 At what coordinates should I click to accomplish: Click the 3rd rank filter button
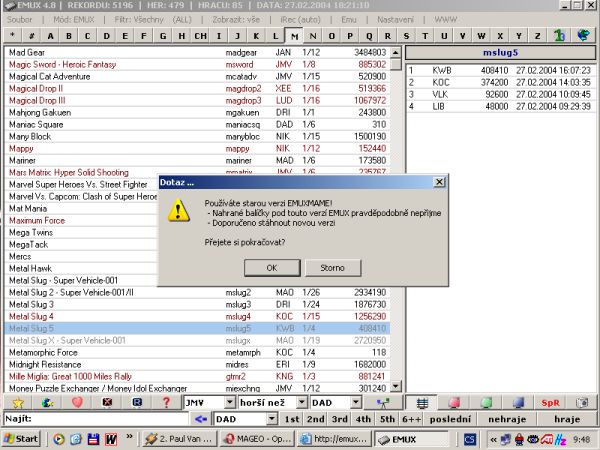pos(339,419)
